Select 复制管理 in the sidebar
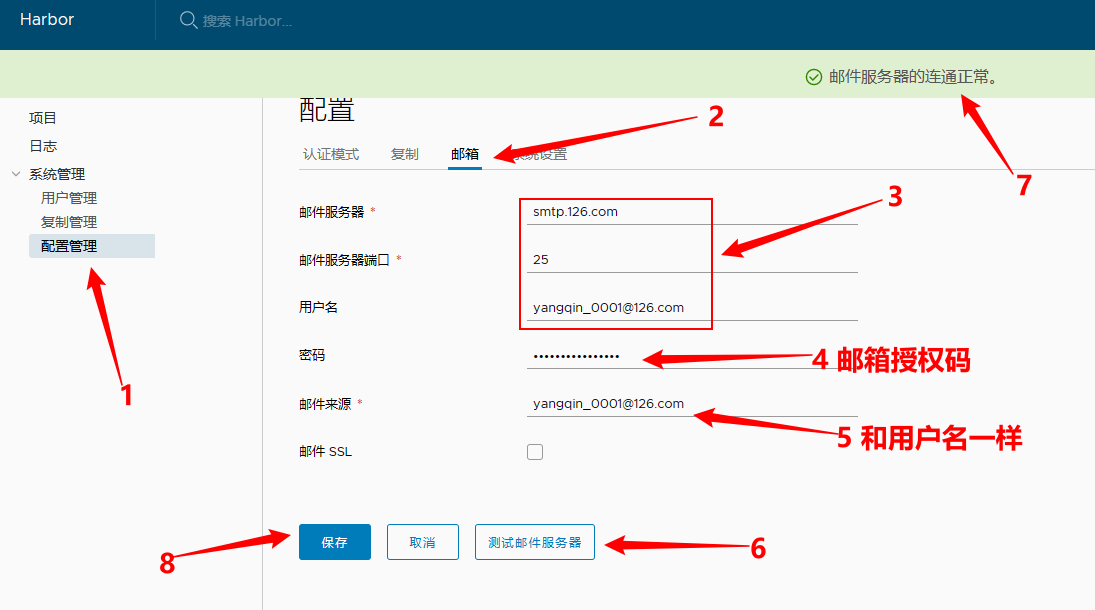The image size is (1095, 610). coord(69,222)
